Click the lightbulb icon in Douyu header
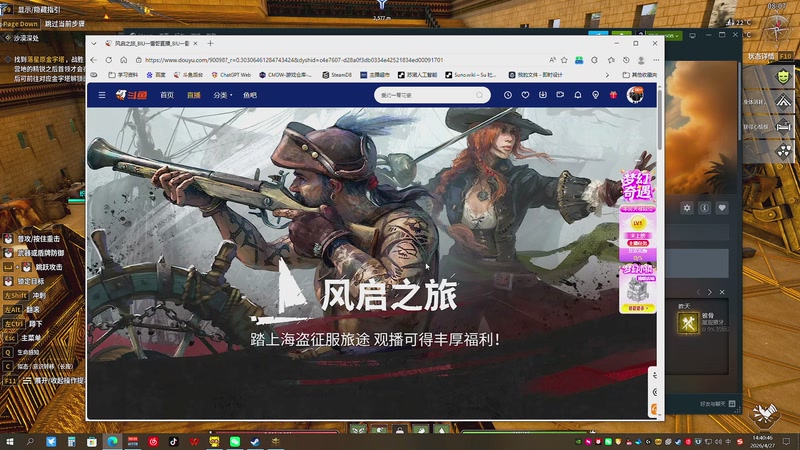800x450 pixels. point(595,95)
